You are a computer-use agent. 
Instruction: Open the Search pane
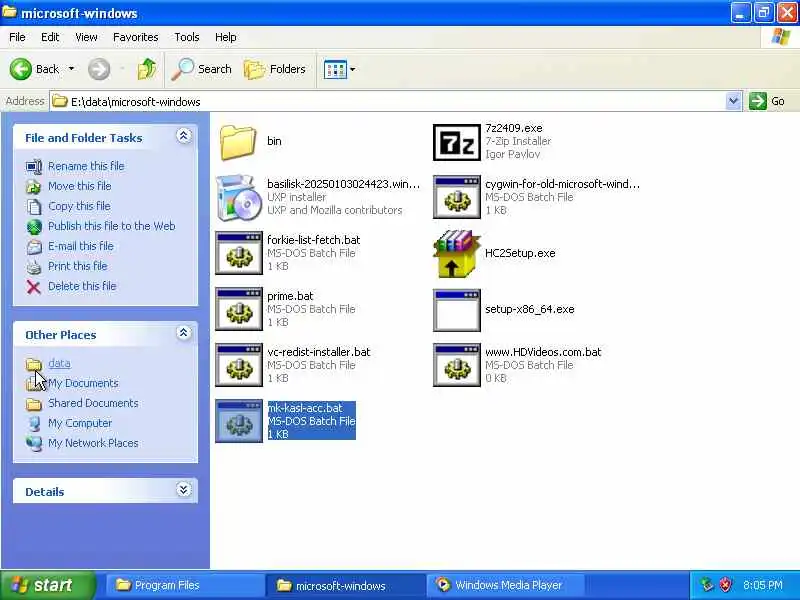tap(201, 69)
